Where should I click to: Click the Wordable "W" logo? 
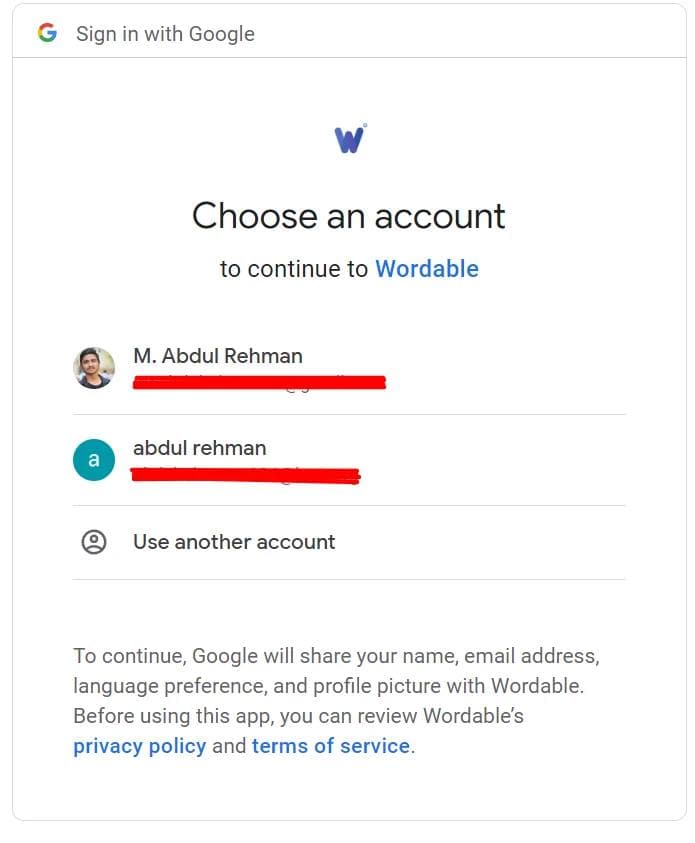click(350, 138)
